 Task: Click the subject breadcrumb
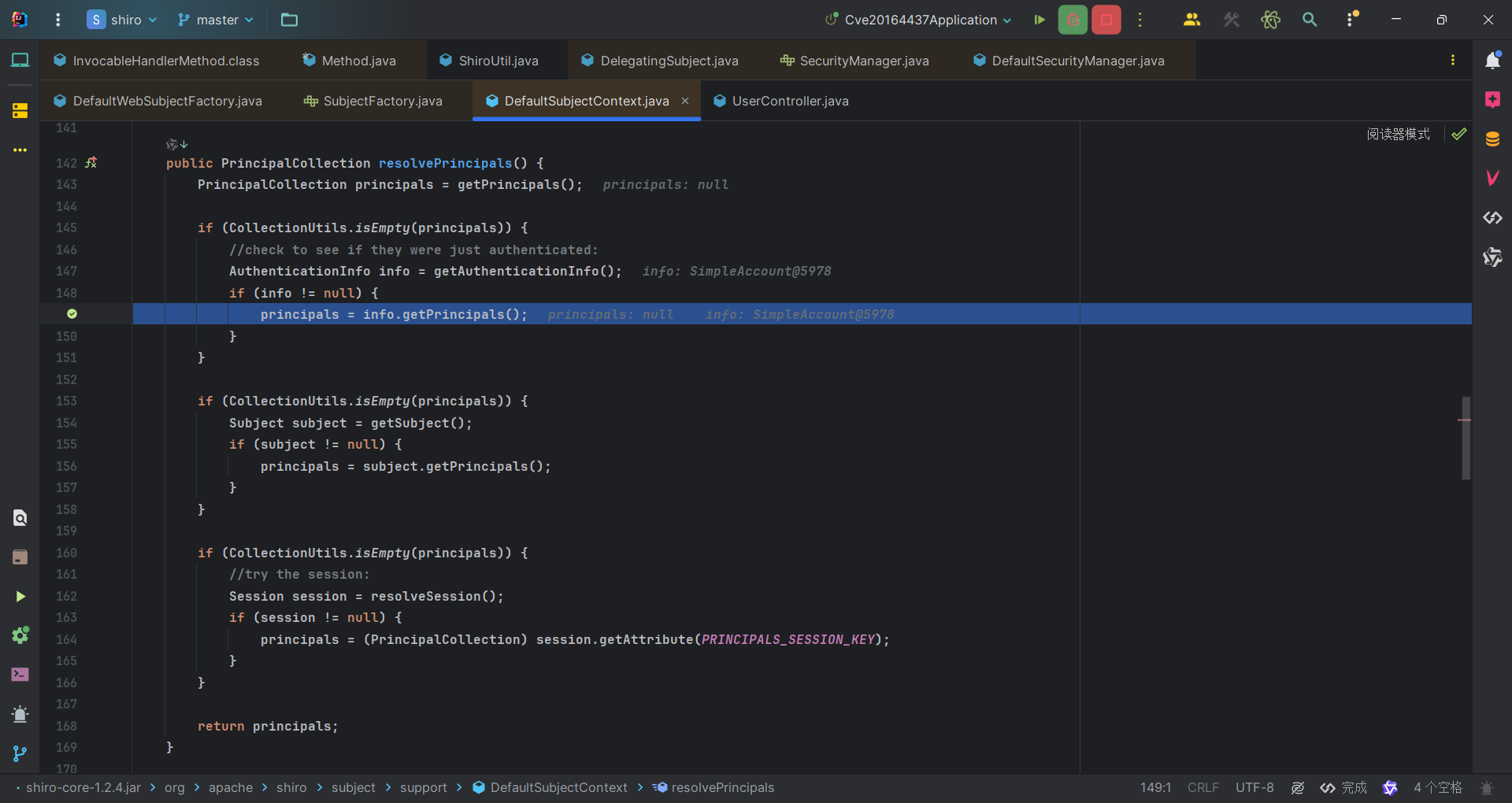pos(353,787)
